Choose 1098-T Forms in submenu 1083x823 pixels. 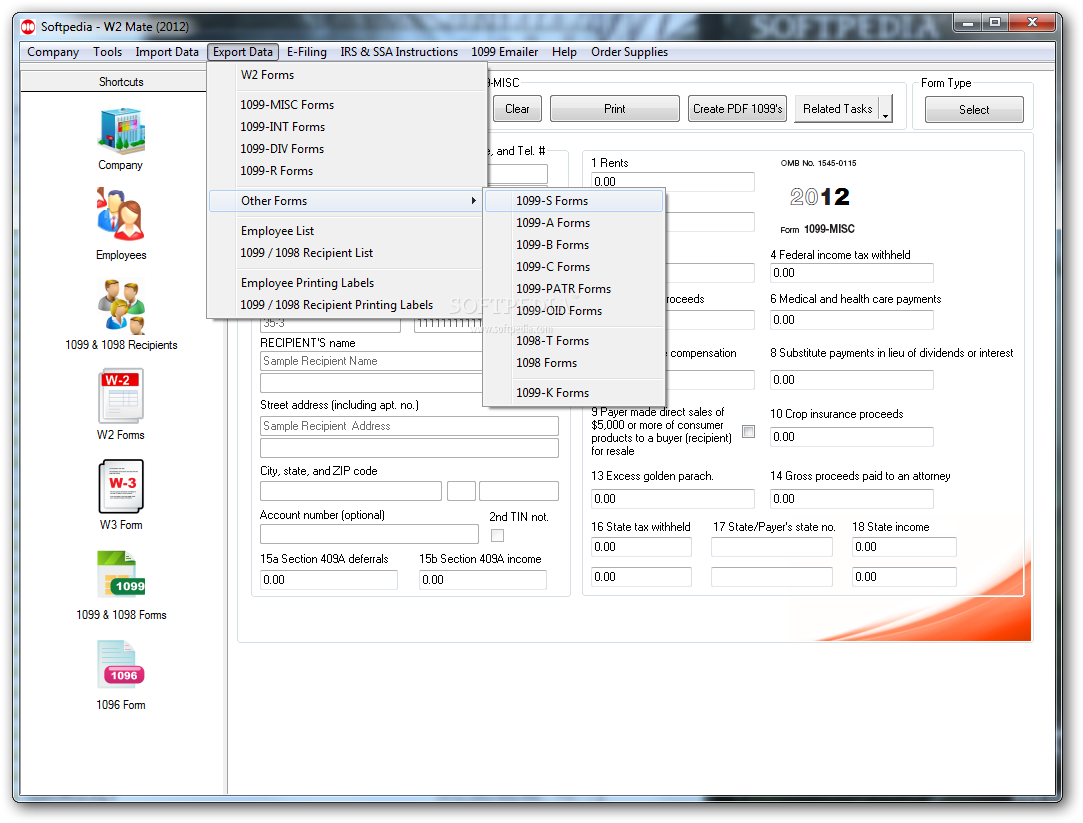pyautogui.click(x=574, y=341)
